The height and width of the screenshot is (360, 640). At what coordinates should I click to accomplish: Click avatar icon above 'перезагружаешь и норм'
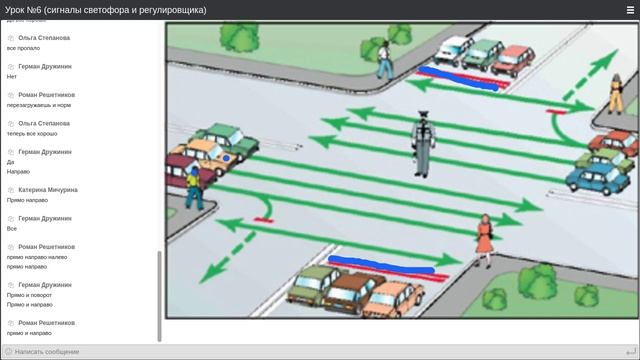pos(11,95)
